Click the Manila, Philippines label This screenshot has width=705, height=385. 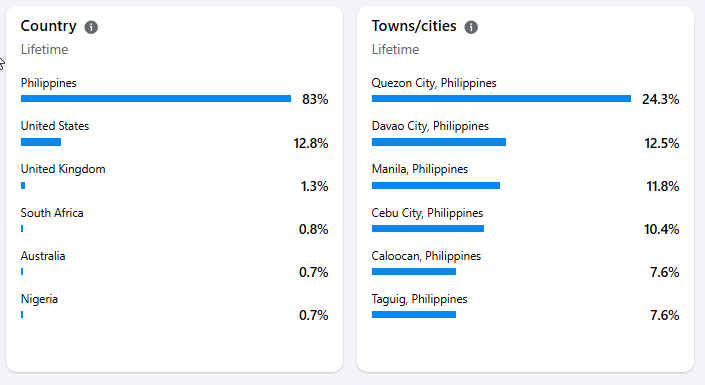[419, 169]
